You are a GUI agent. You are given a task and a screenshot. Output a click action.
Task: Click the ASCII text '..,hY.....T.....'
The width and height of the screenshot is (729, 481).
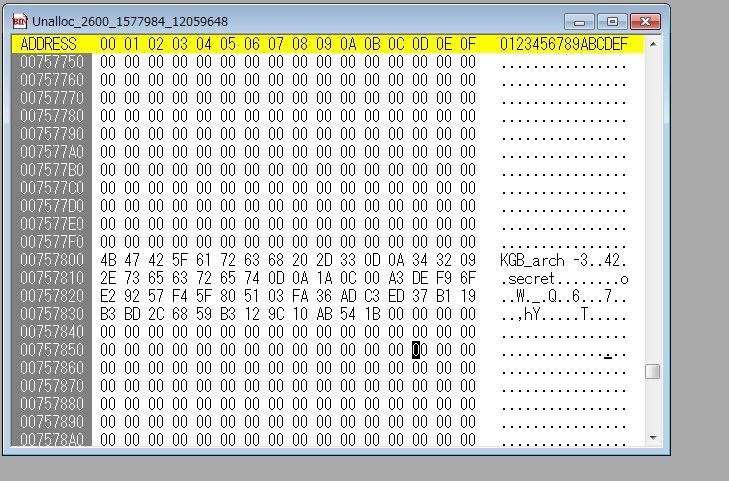tap(564, 315)
